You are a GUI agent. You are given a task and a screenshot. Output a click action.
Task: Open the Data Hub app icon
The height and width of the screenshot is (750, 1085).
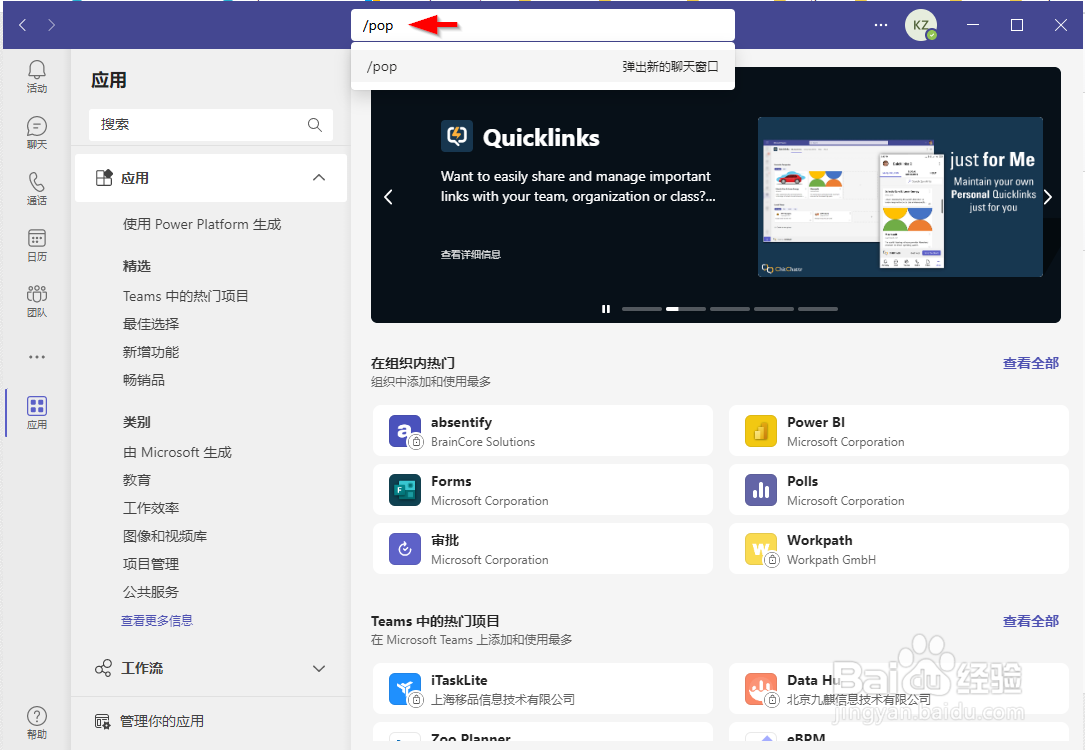coord(760,689)
